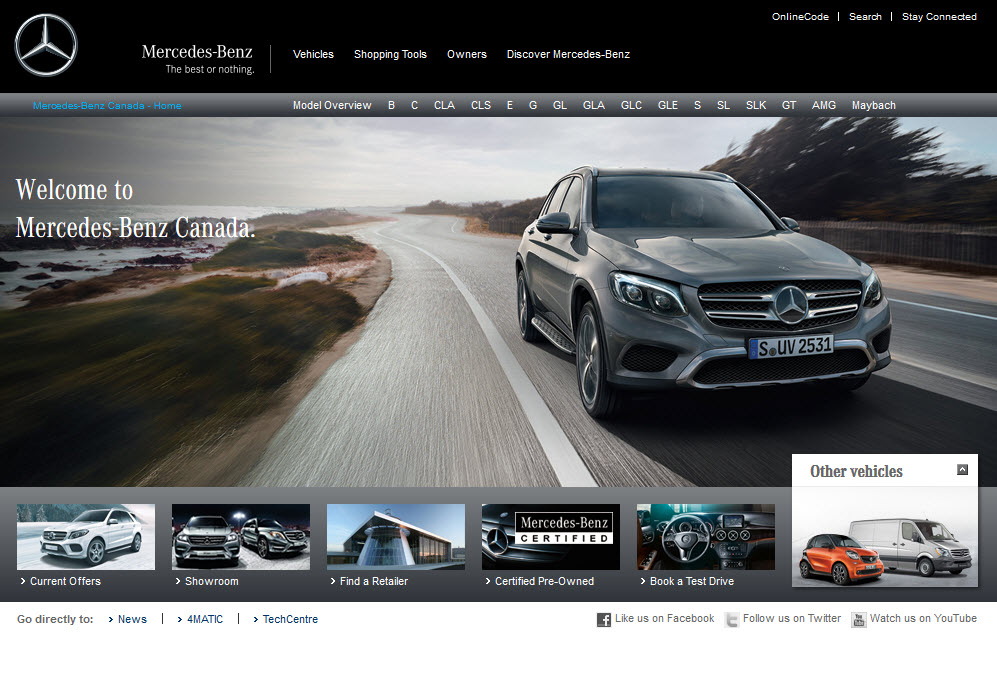The height and width of the screenshot is (683, 997).
Task: Click the Other vehicles heading
Action: (856, 471)
